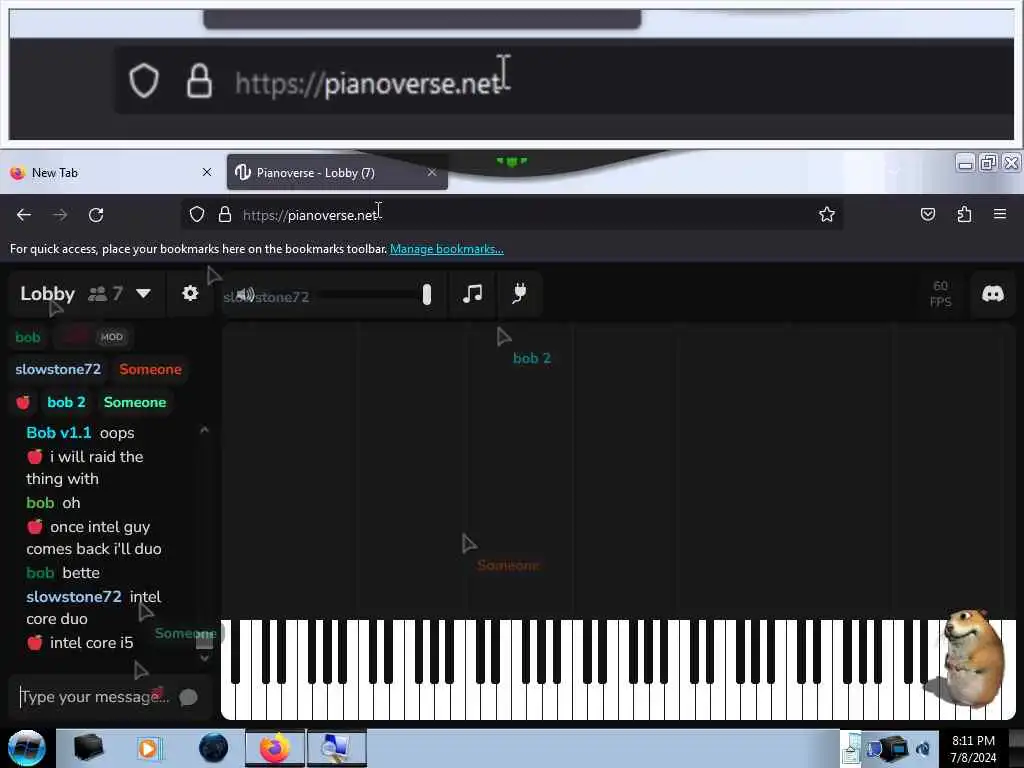The image size is (1024, 768).
Task: Click the site security padlock icon
Action: click(x=225, y=214)
